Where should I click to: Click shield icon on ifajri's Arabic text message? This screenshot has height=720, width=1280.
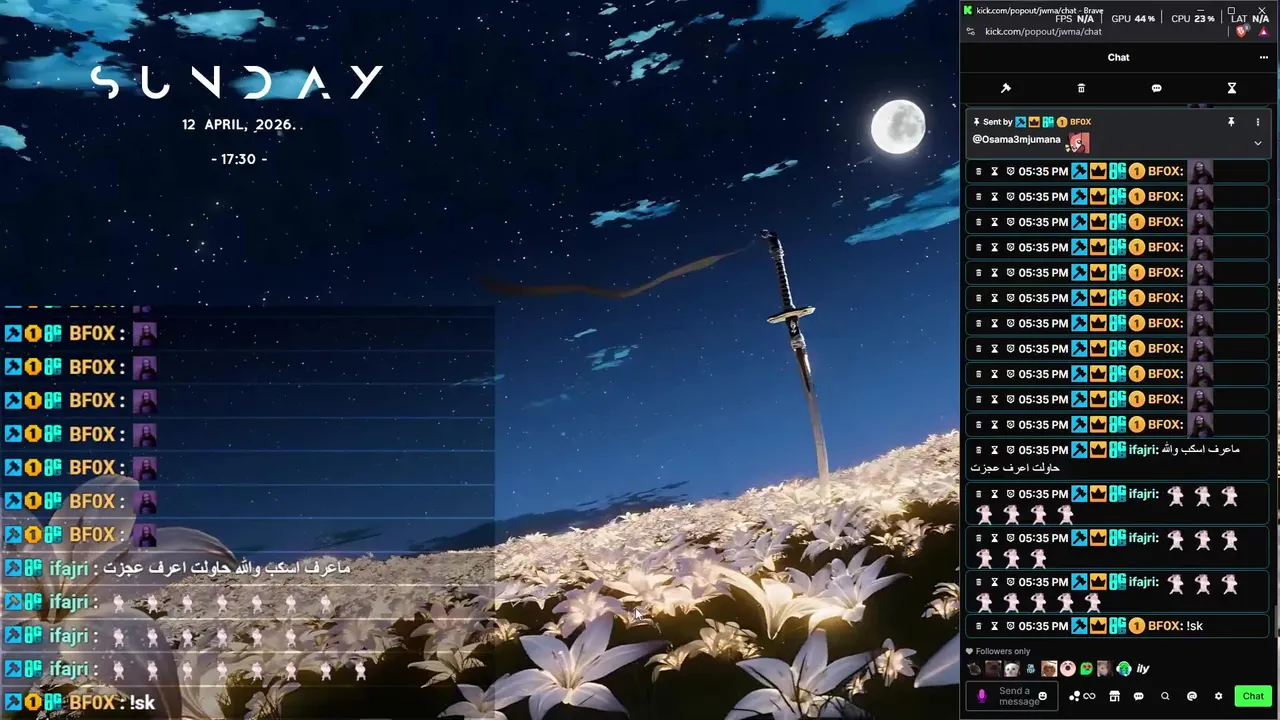[x=1010, y=450]
